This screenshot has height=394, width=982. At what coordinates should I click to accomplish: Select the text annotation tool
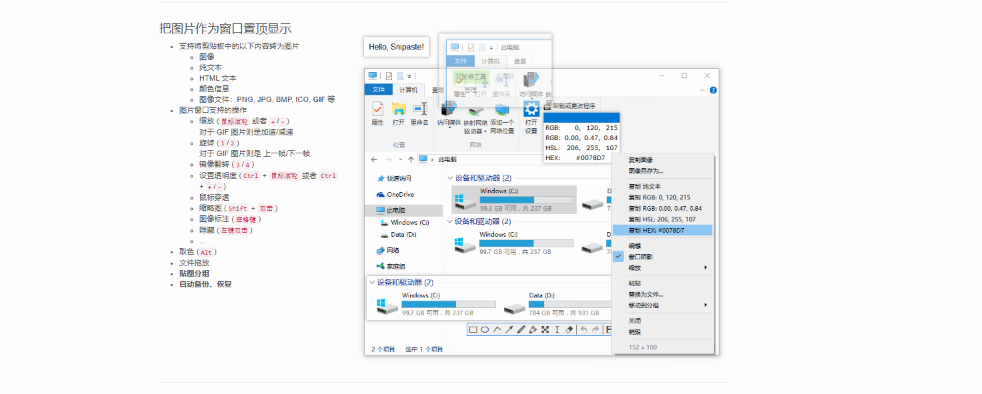tap(557, 329)
